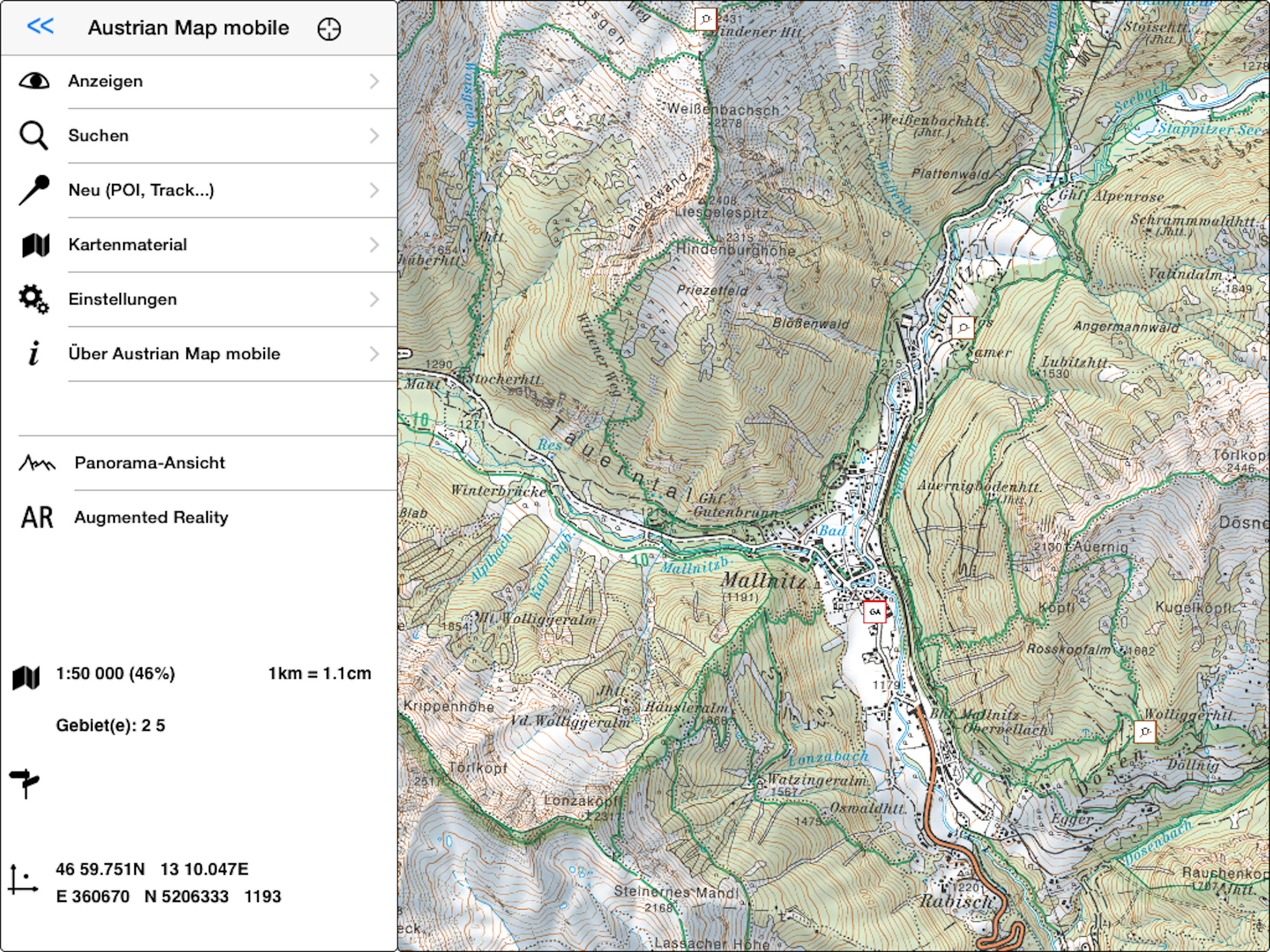
Task: Click the 1:50 000 (46%) scale text
Action: pos(115,674)
